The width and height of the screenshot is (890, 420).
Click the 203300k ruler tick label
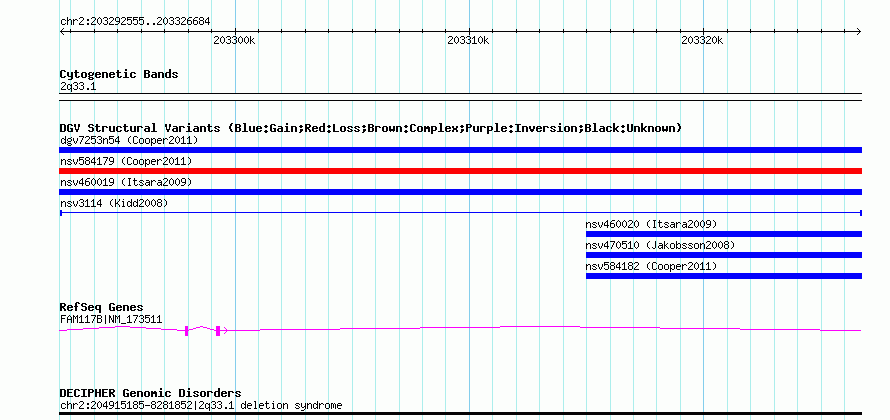point(234,40)
